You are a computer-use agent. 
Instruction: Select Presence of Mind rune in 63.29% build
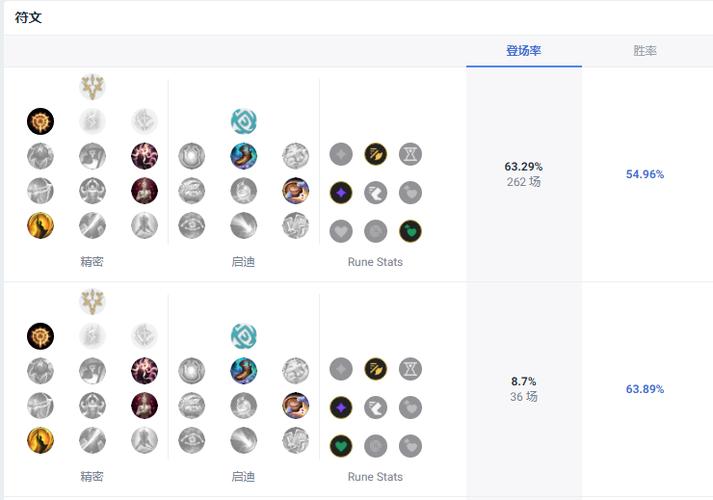(144, 156)
